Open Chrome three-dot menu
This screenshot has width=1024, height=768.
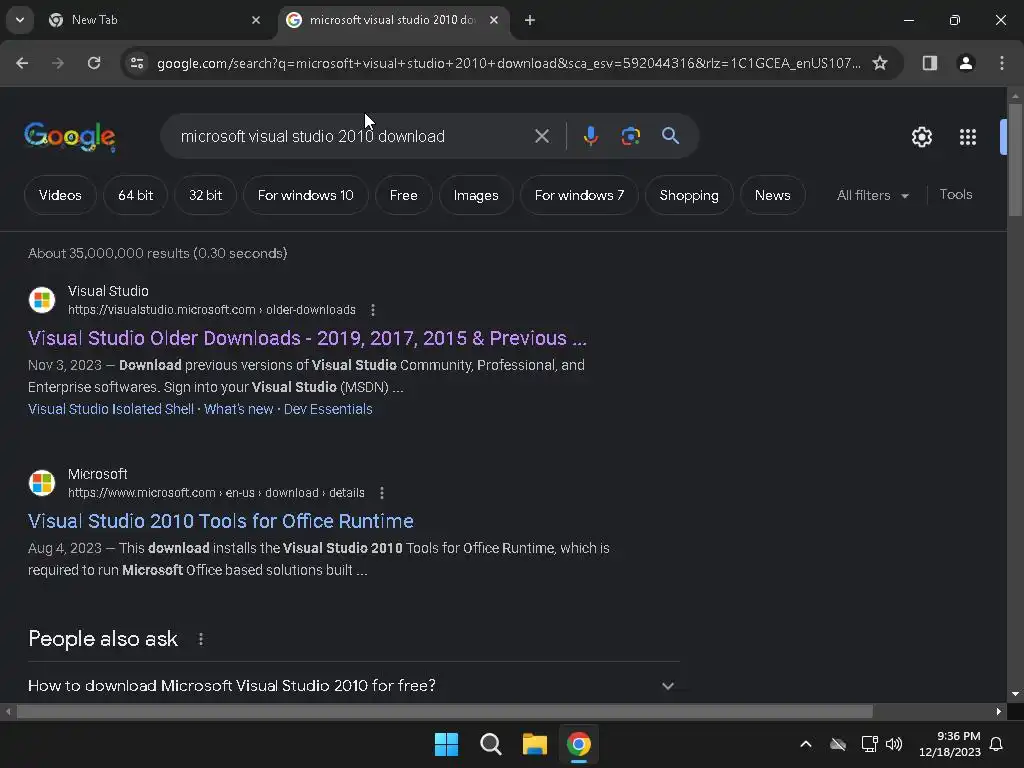pyautogui.click(x=1002, y=63)
